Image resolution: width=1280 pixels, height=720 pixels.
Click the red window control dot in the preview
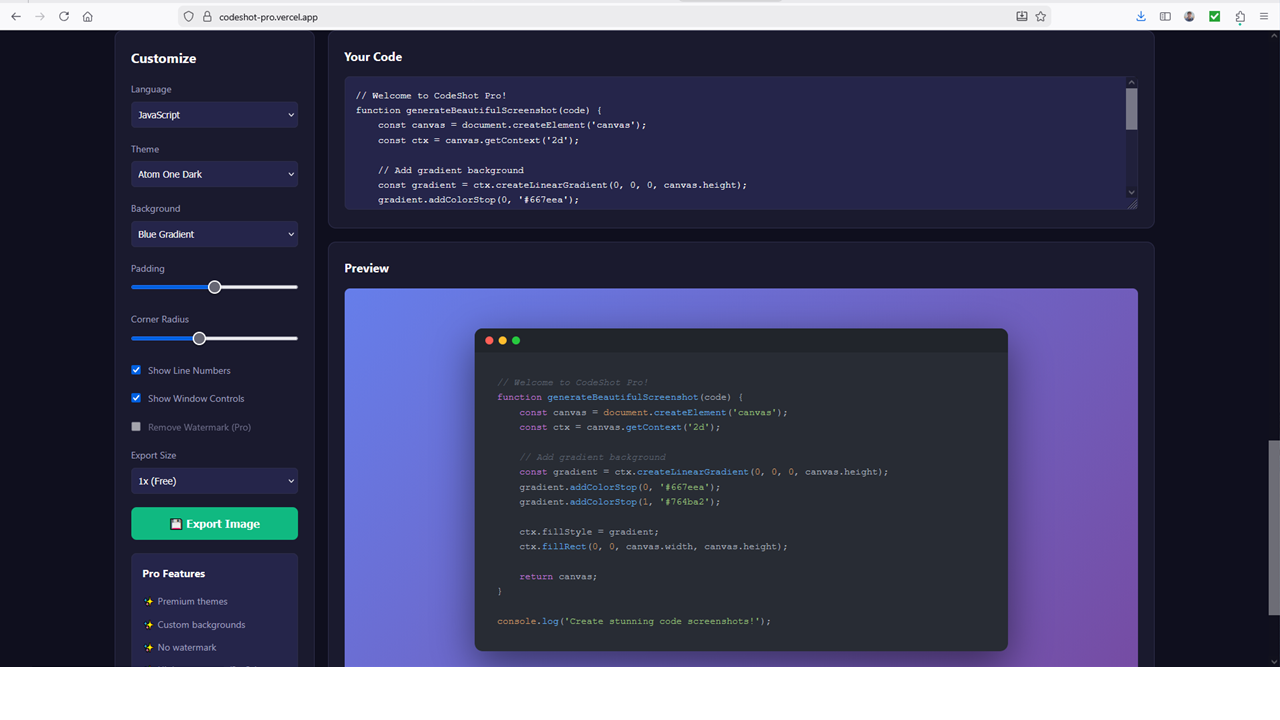coord(489,340)
